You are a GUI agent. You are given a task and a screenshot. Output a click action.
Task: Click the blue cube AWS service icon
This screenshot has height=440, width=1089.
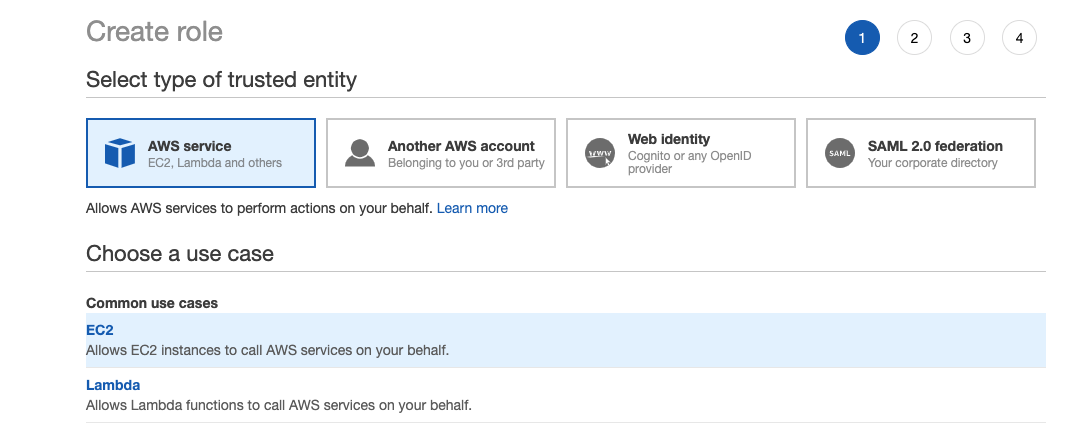coord(120,154)
